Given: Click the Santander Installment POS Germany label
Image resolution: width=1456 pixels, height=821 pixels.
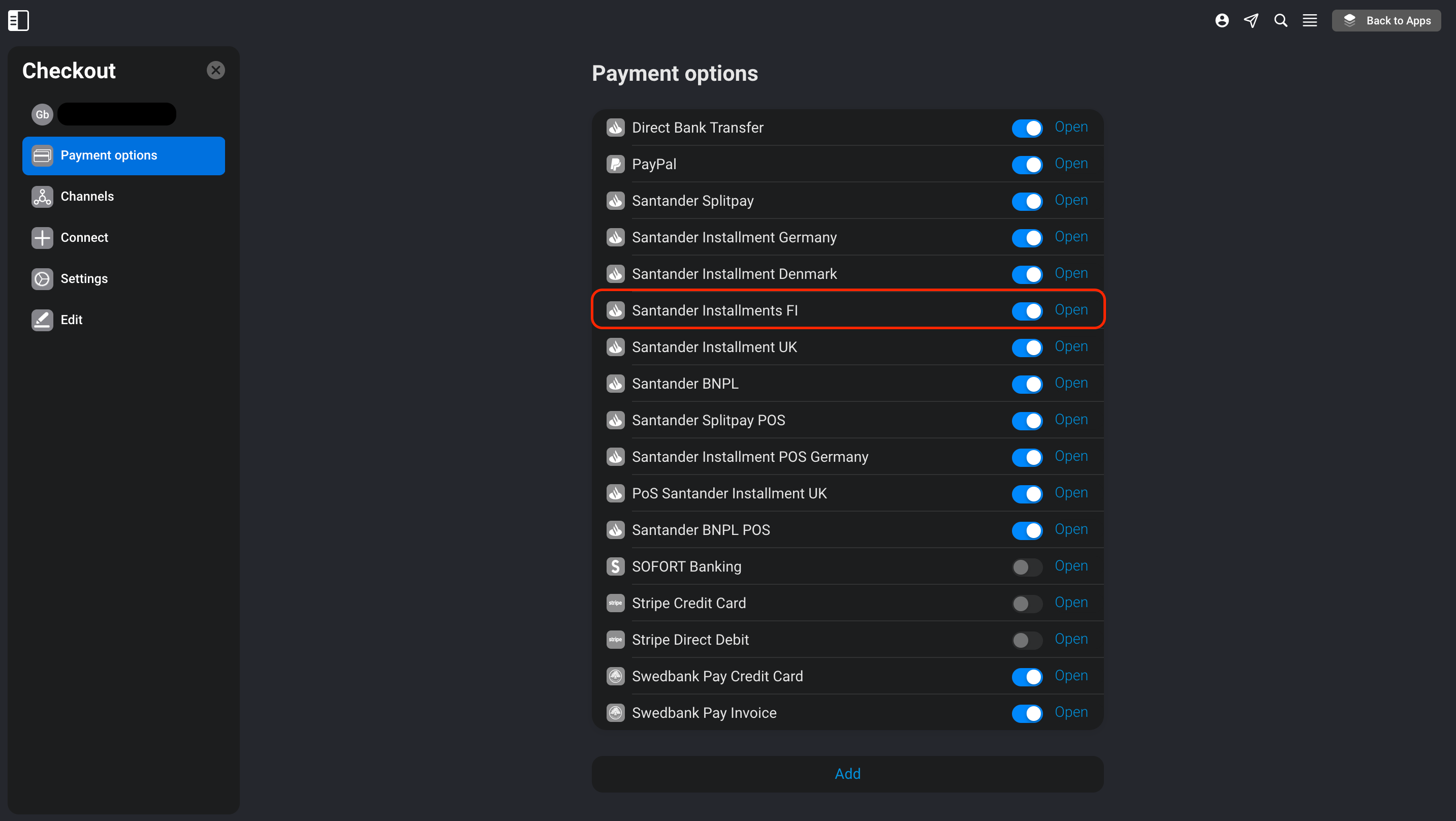Looking at the screenshot, I should pyautogui.click(x=749, y=457).
